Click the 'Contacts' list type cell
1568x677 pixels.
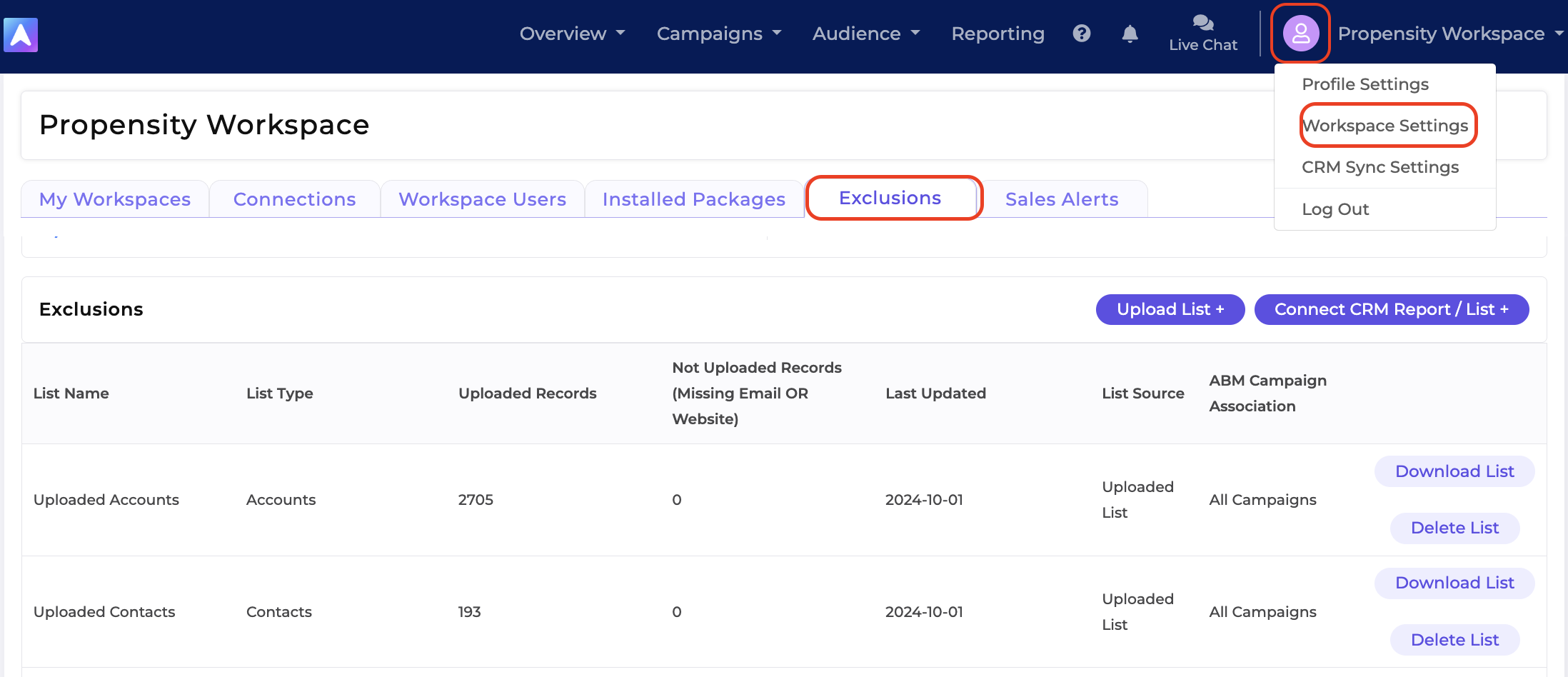279,612
